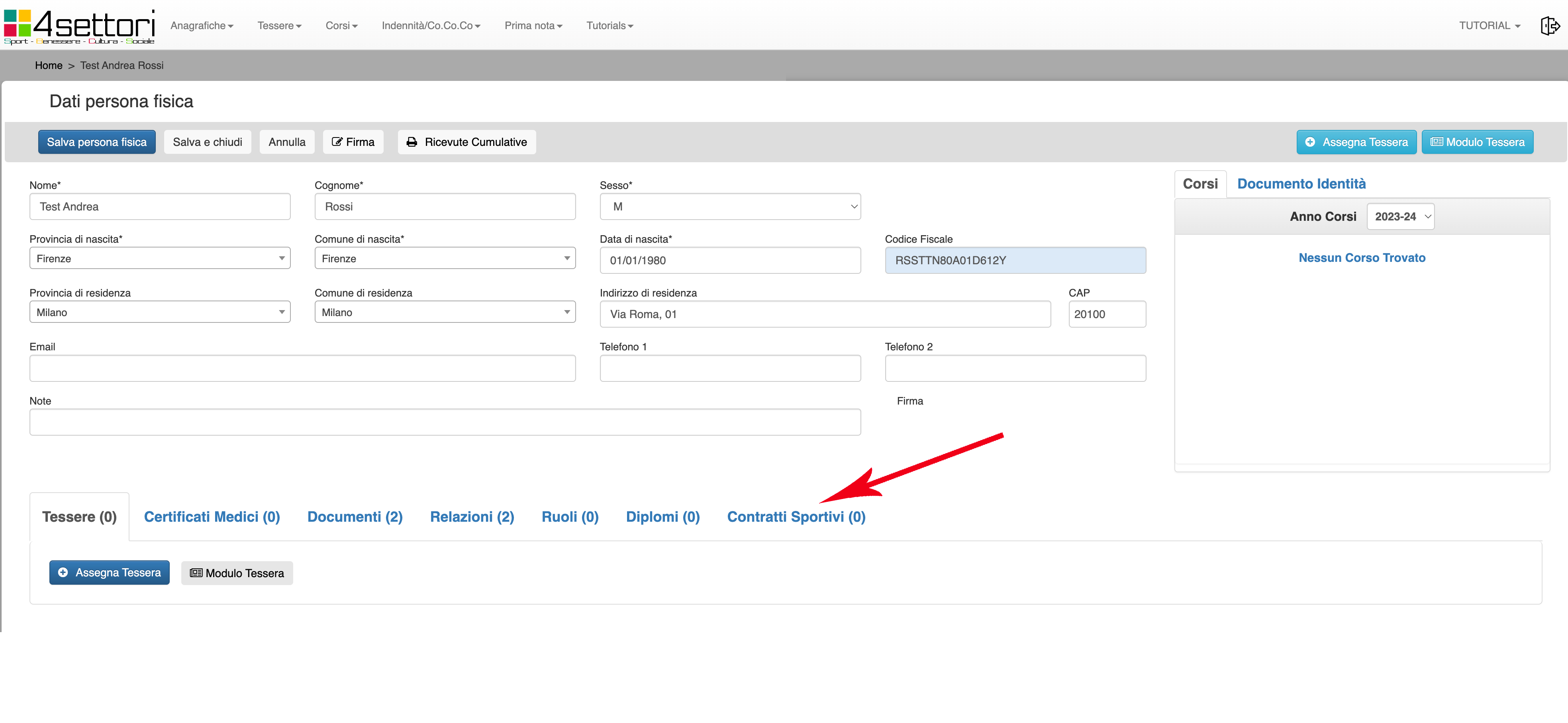1568x723 pixels.
Task: Click the 4settori logo
Action: (79, 26)
